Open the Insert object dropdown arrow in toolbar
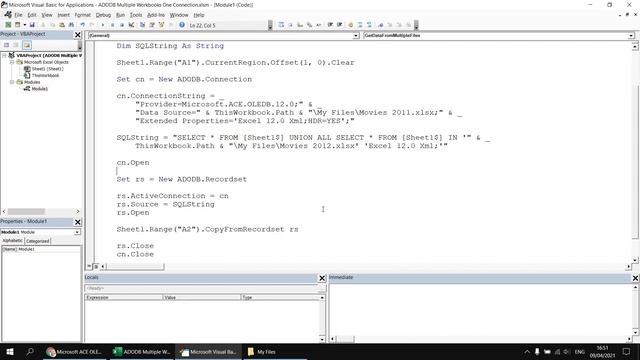 click(x=24, y=25)
